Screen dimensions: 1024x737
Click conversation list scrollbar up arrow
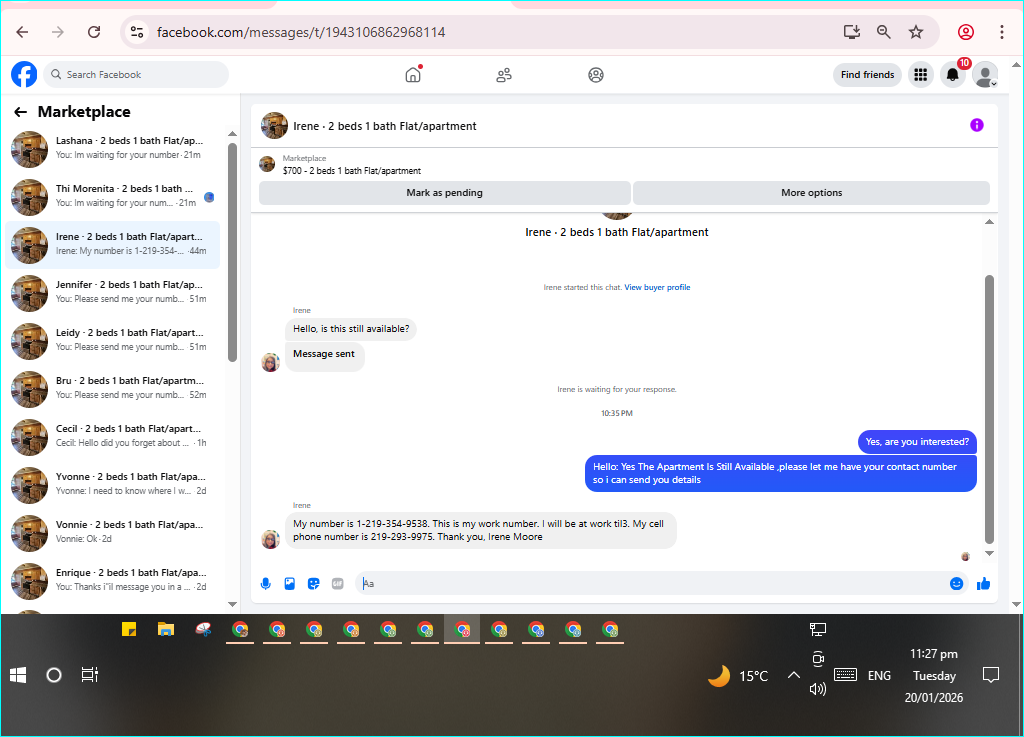(232, 134)
